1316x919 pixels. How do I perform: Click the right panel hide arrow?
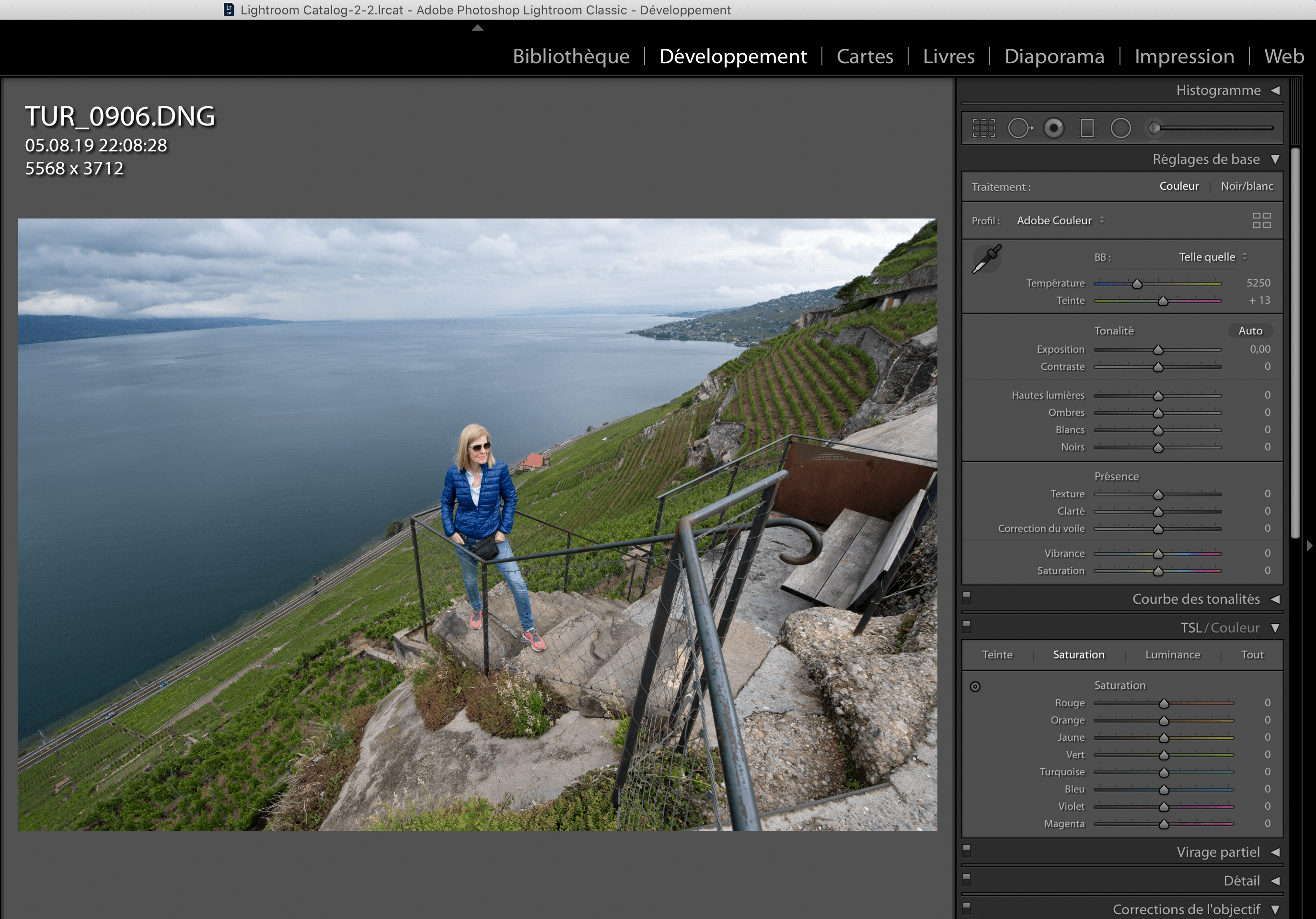click(x=1309, y=546)
